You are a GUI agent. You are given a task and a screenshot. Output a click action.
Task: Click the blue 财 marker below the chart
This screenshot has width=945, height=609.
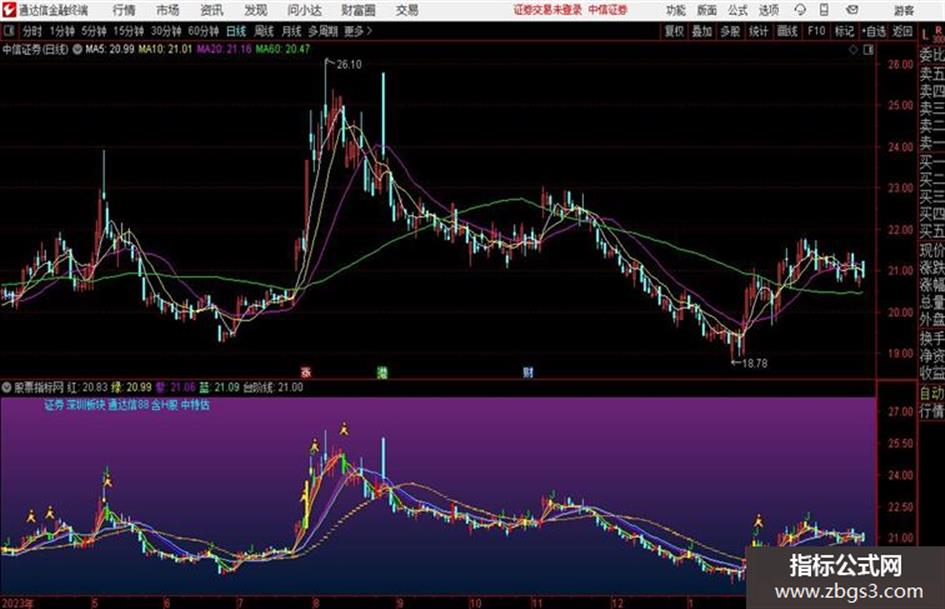click(x=528, y=373)
